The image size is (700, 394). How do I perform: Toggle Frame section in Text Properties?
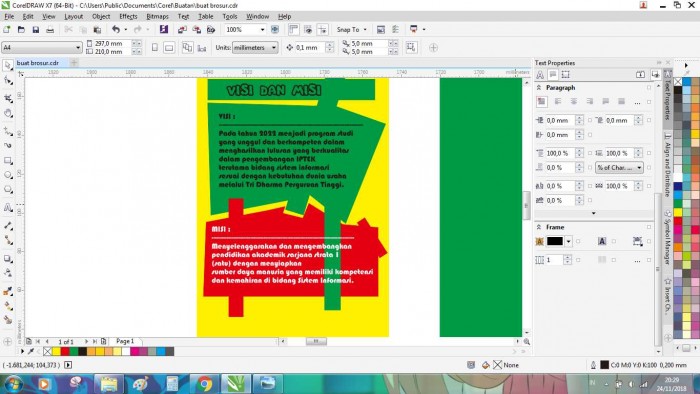pos(566,75)
